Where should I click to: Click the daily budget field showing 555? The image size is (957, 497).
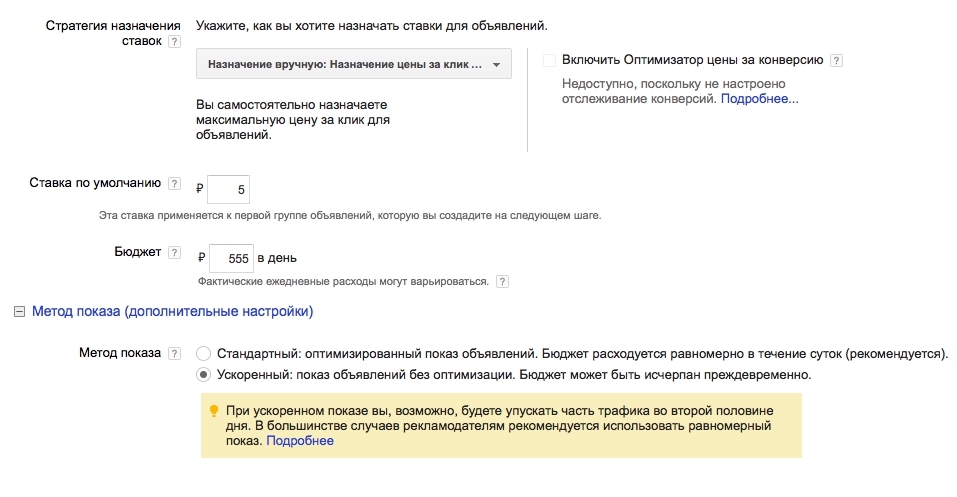231,258
